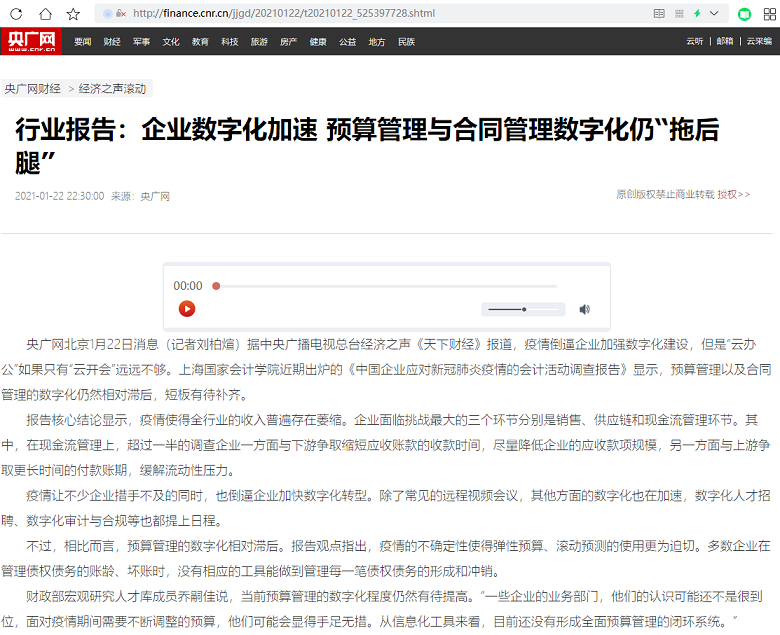Click the 央广网 logo
The height and width of the screenshot is (635, 780).
(x=30, y=42)
